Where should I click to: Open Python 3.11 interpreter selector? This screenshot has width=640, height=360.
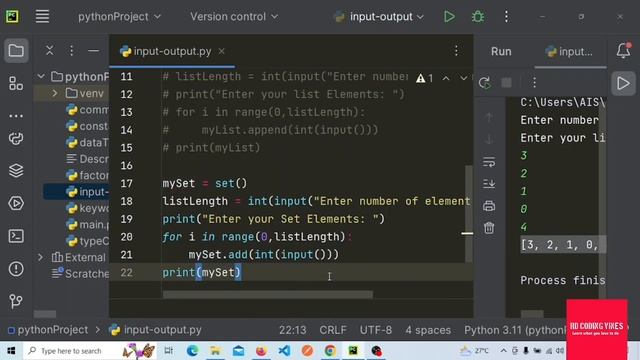pyautogui.click(x=515, y=330)
